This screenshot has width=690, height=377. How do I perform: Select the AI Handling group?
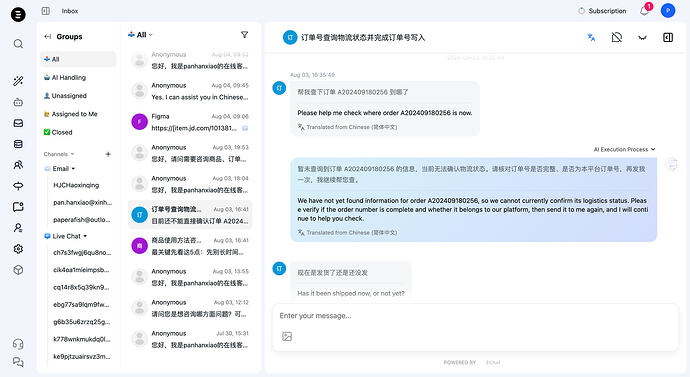[78, 77]
